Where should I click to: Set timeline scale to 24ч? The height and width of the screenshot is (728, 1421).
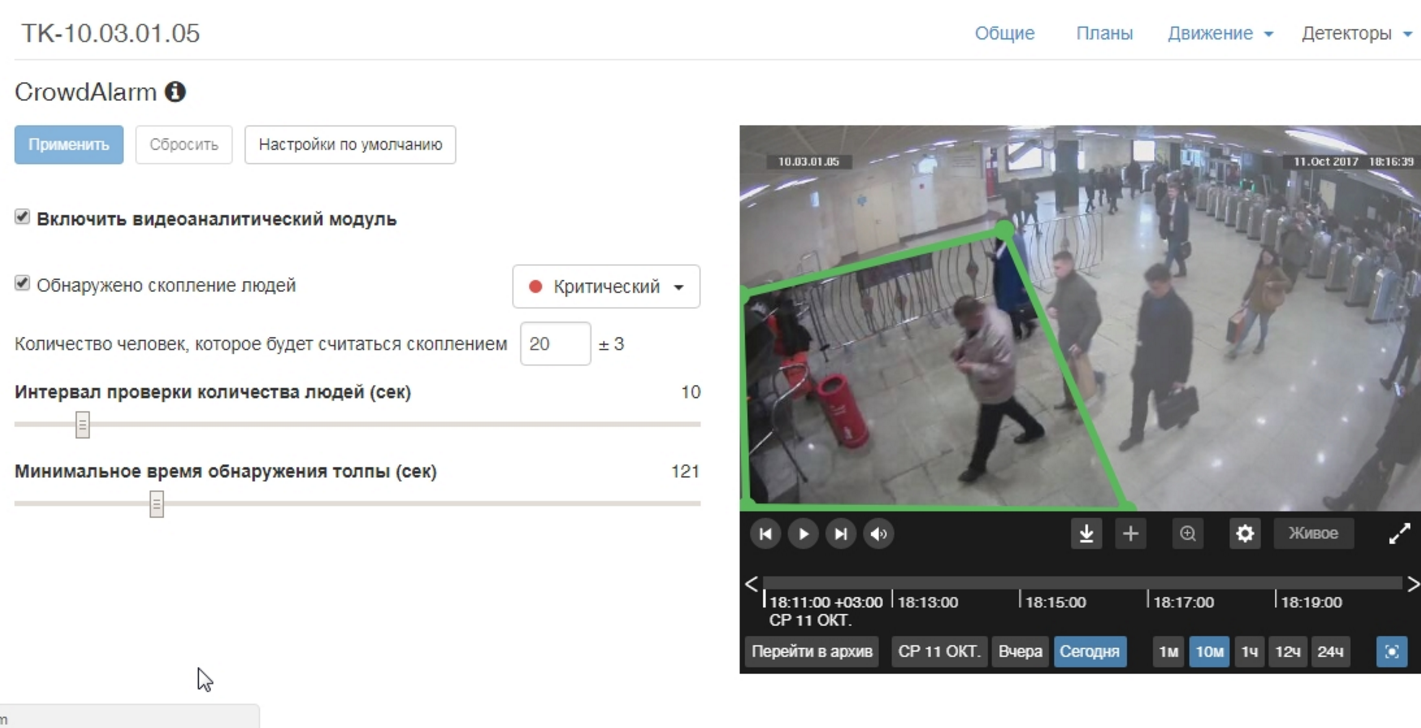point(1330,652)
